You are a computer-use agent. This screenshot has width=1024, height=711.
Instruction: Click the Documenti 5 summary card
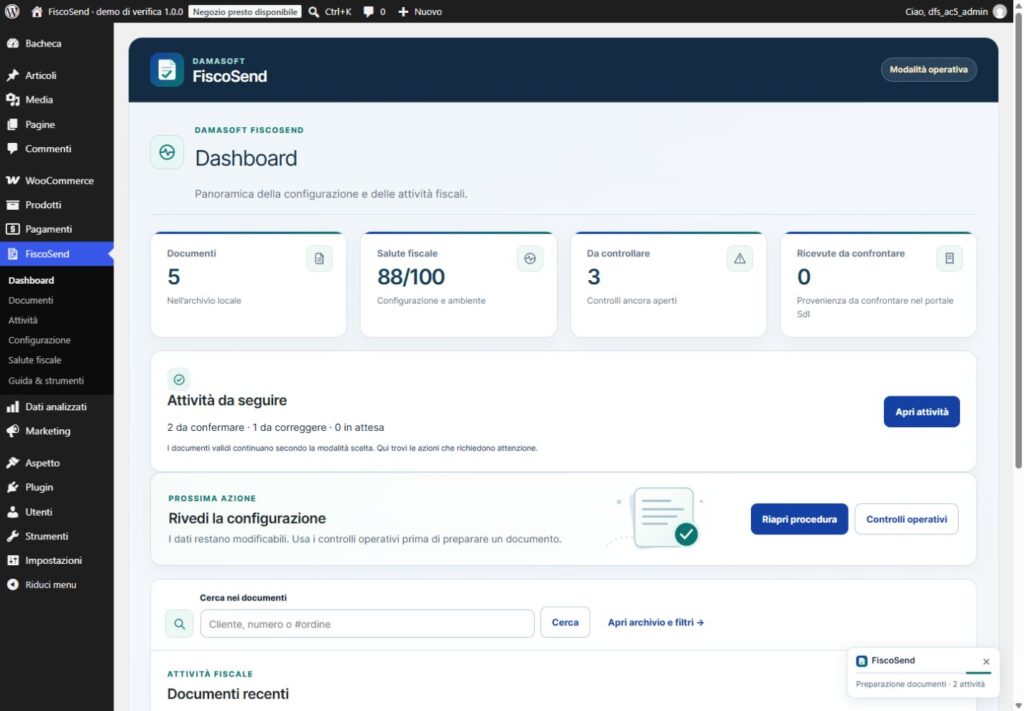coord(248,285)
